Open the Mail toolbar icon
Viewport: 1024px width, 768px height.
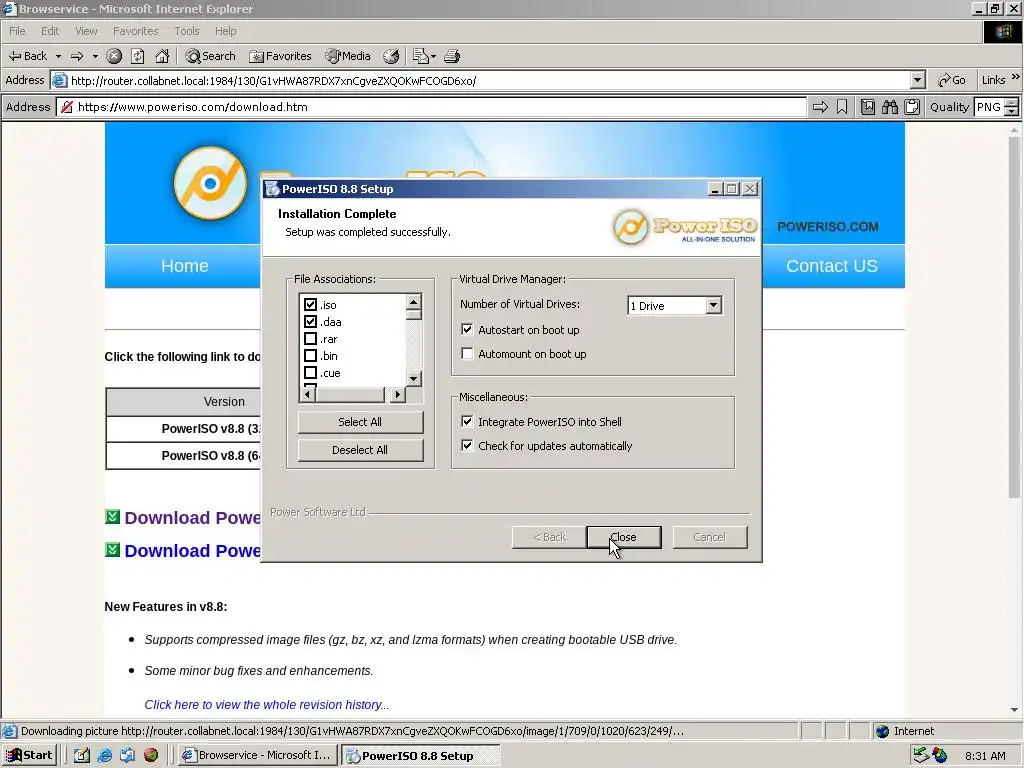coord(424,56)
